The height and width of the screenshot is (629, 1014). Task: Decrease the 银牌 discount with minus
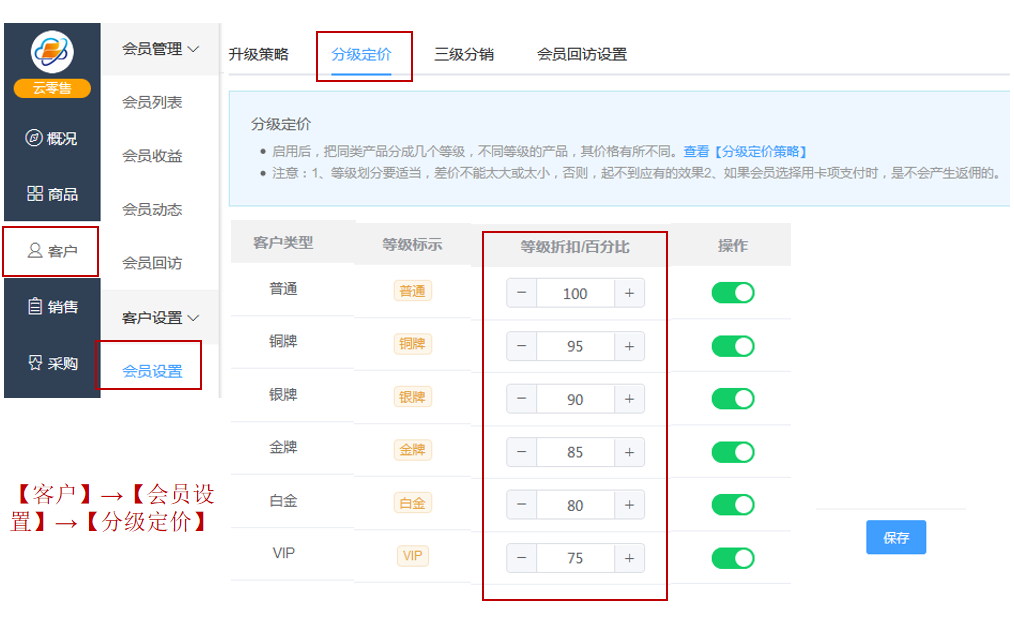521,399
